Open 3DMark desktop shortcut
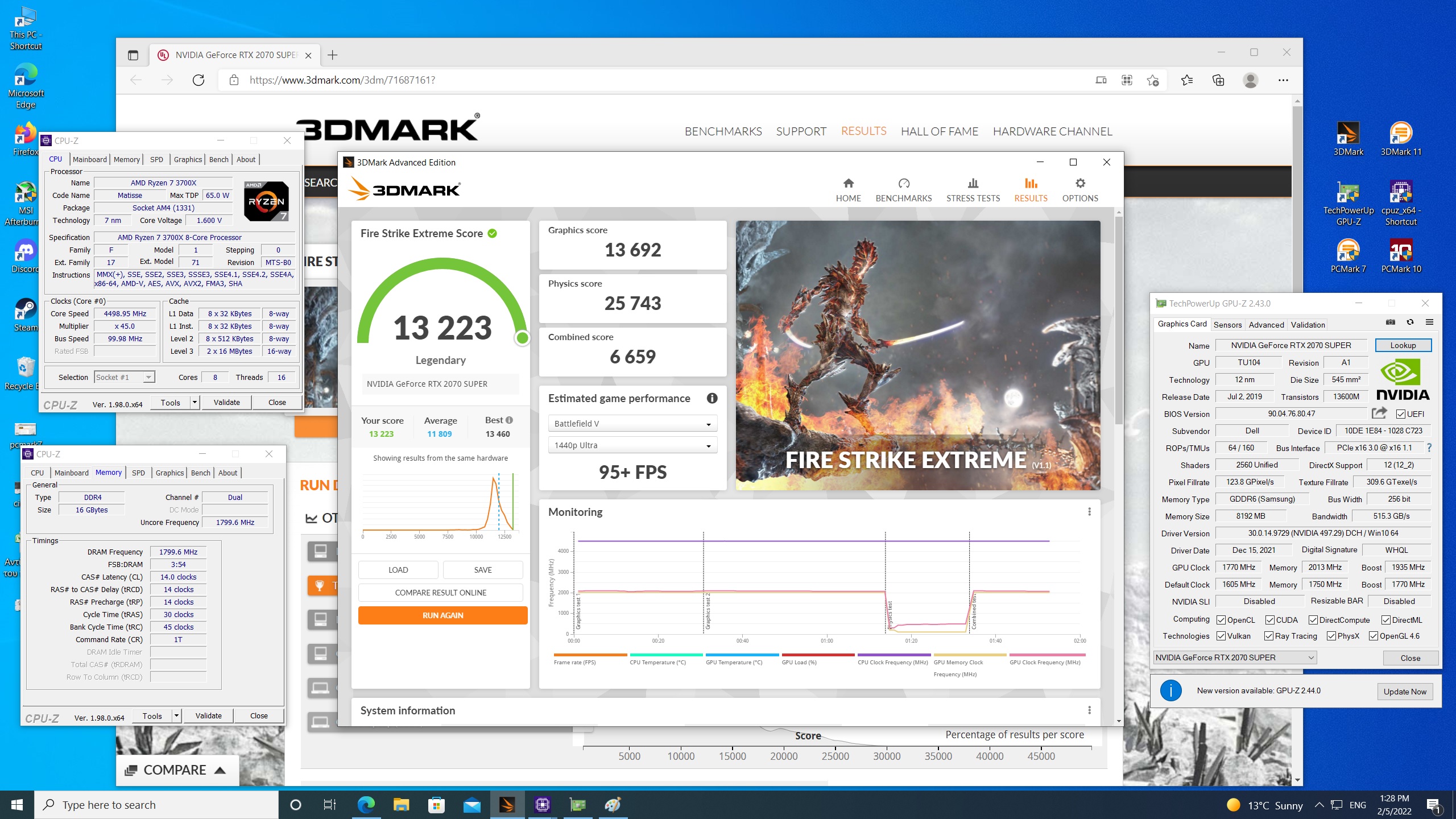 [1348, 139]
